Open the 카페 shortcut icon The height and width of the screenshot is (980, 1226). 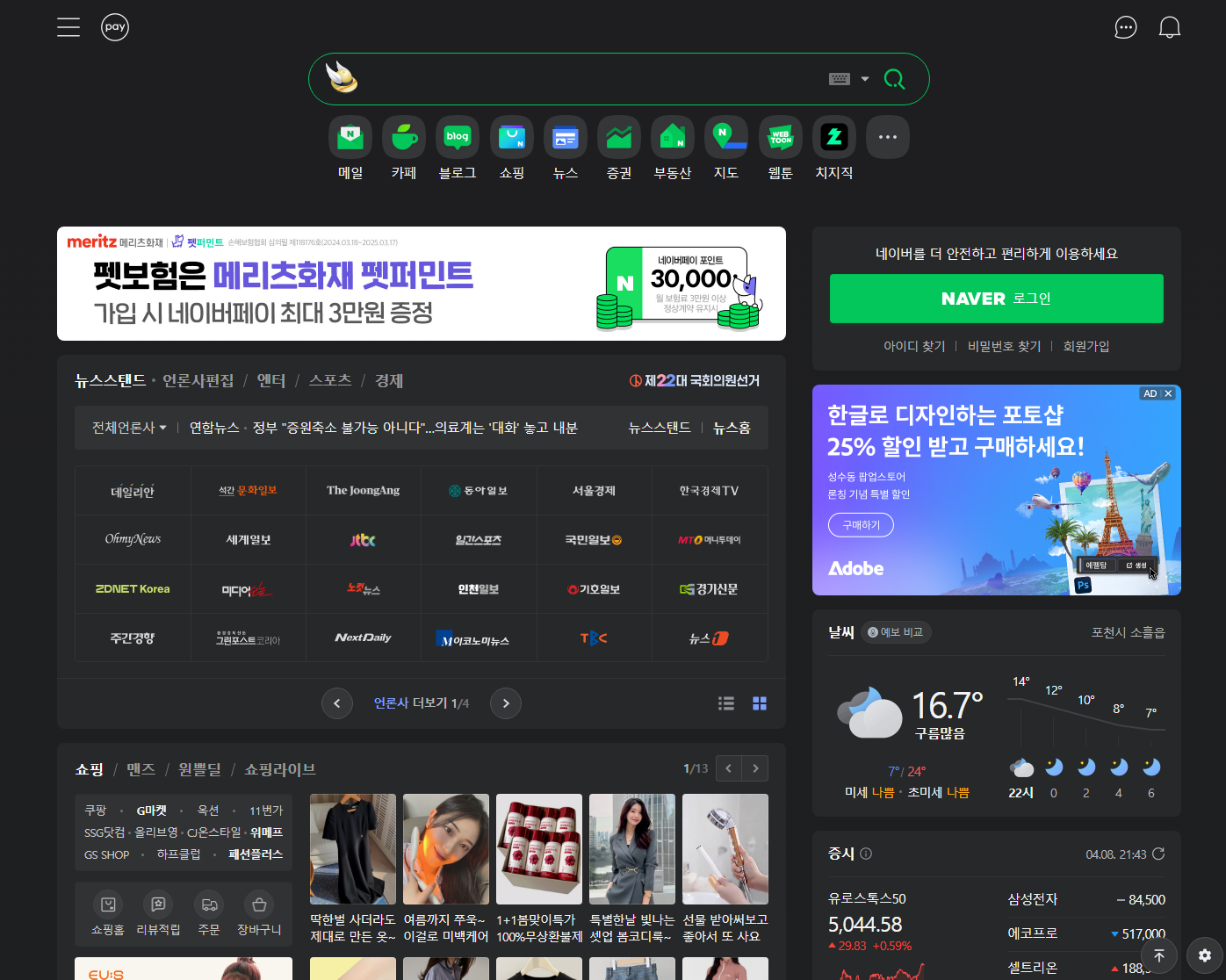[x=404, y=137]
